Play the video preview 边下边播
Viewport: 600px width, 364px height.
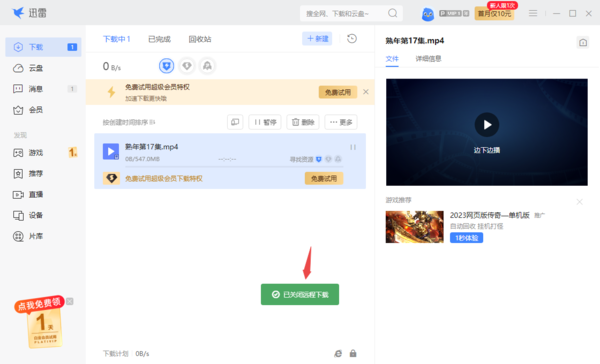[487, 125]
